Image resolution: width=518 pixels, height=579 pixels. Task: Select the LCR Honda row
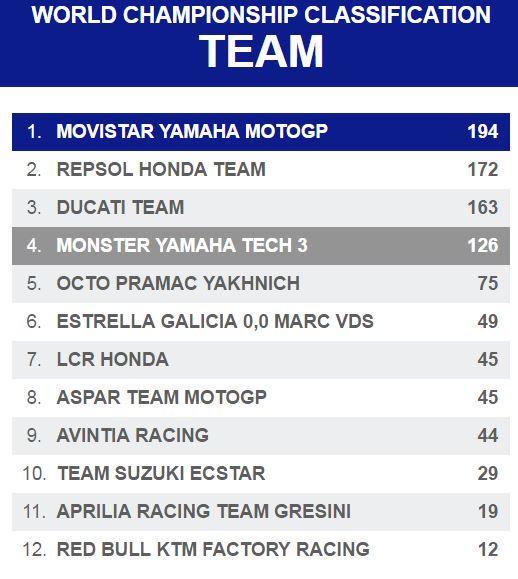coord(261,360)
